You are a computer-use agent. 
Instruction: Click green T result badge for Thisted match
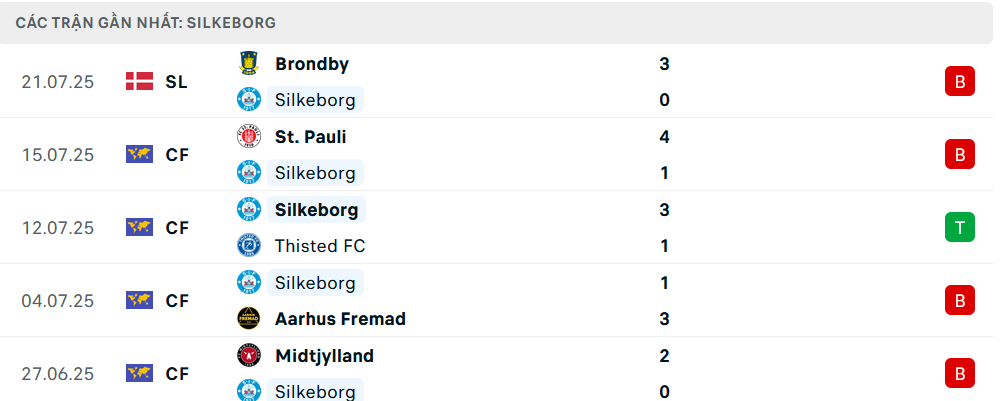pyautogui.click(x=960, y=227)
